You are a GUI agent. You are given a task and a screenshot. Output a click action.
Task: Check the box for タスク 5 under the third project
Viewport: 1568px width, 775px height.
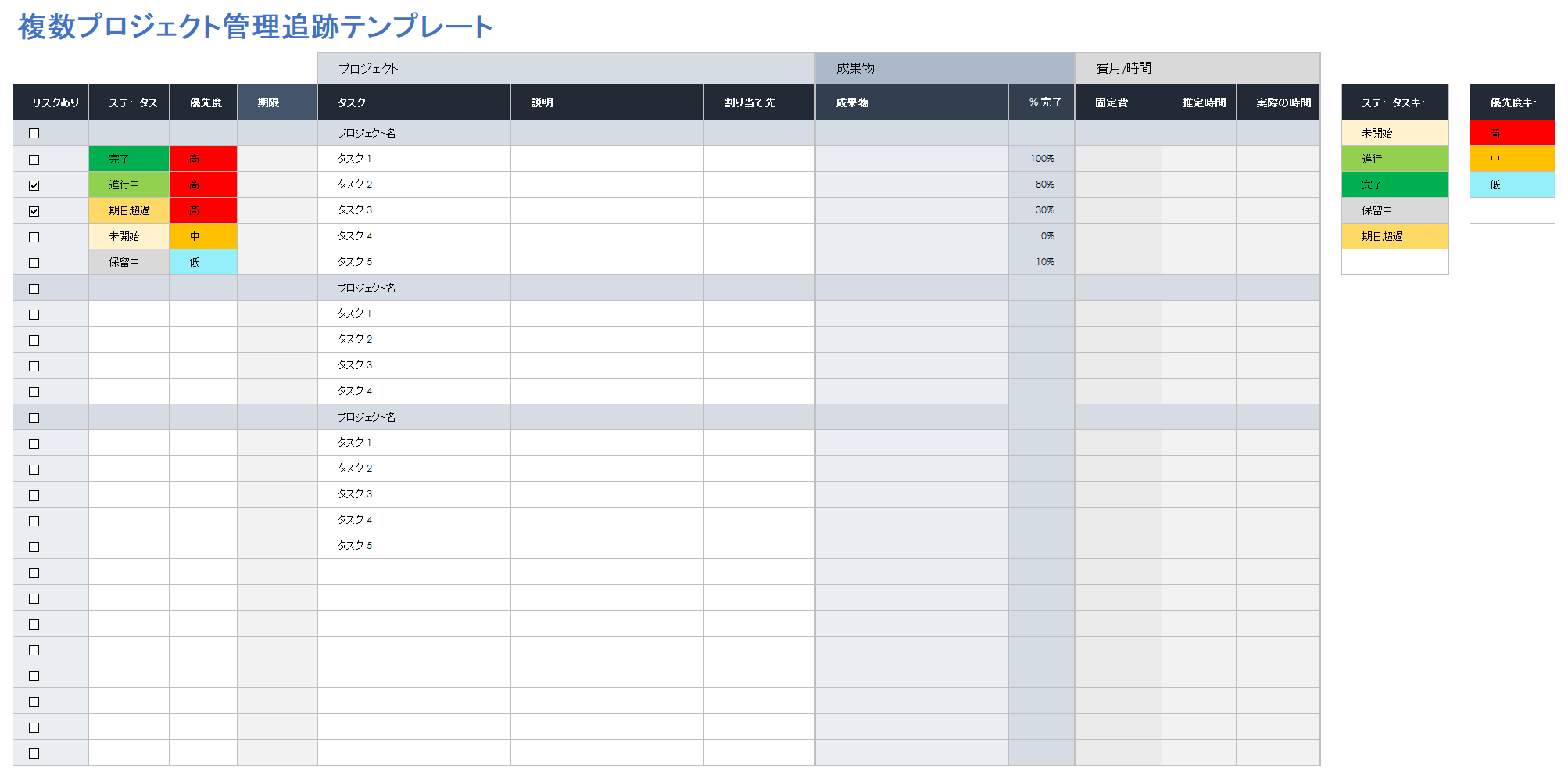click(34, 547)
